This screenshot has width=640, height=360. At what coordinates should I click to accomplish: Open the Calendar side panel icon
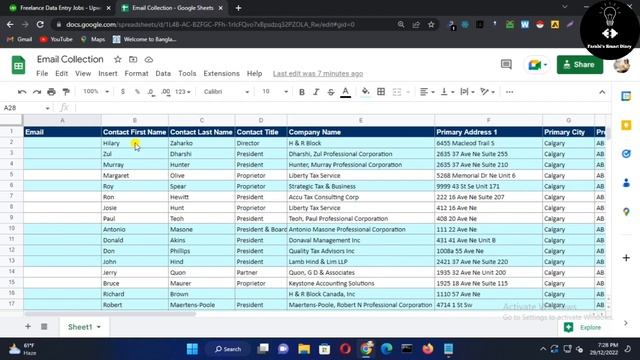(626, 96)
